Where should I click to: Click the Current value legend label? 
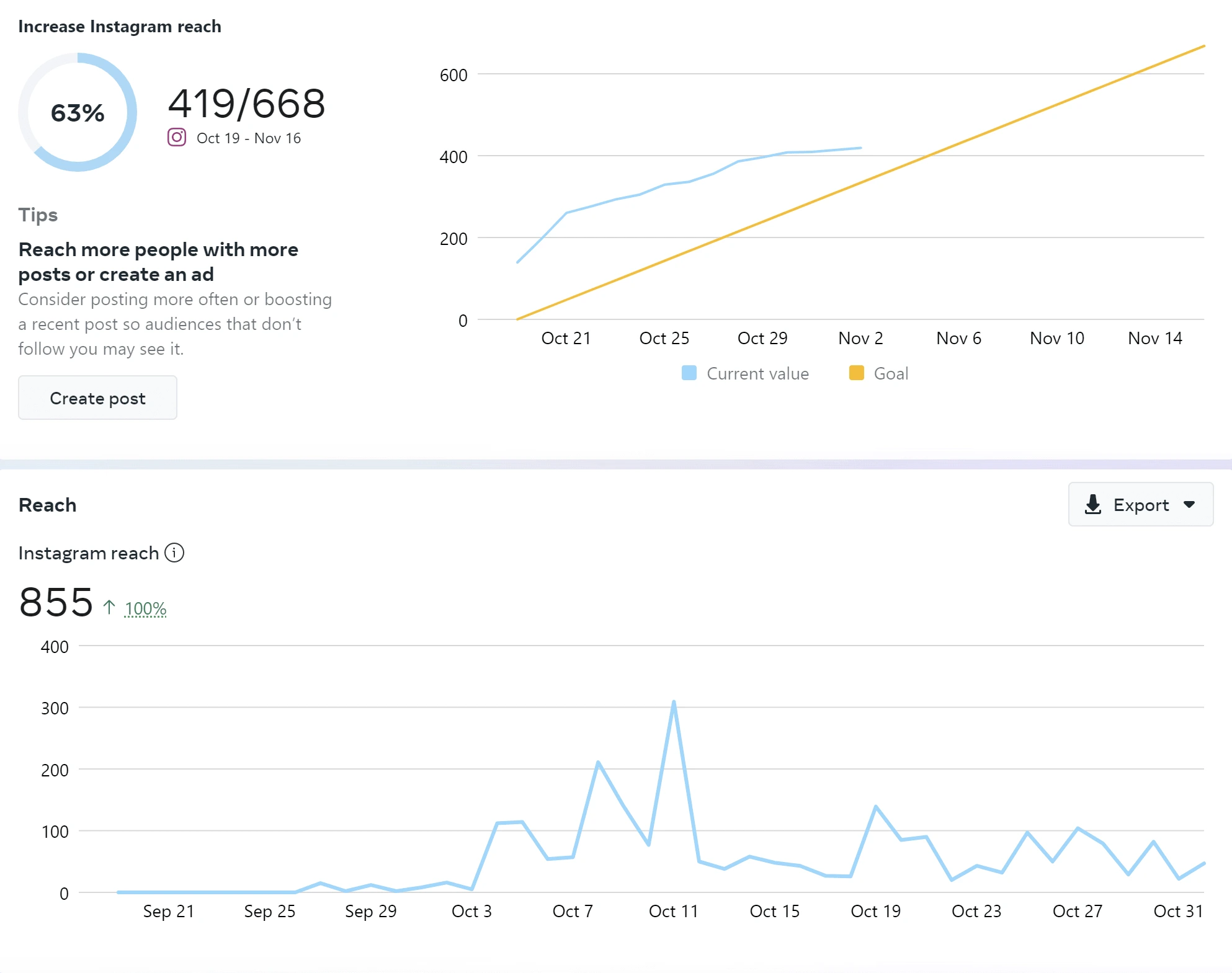758,373
